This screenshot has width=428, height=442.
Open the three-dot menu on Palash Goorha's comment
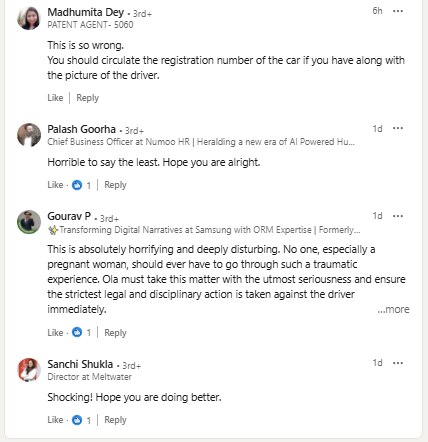coord(398,128)
